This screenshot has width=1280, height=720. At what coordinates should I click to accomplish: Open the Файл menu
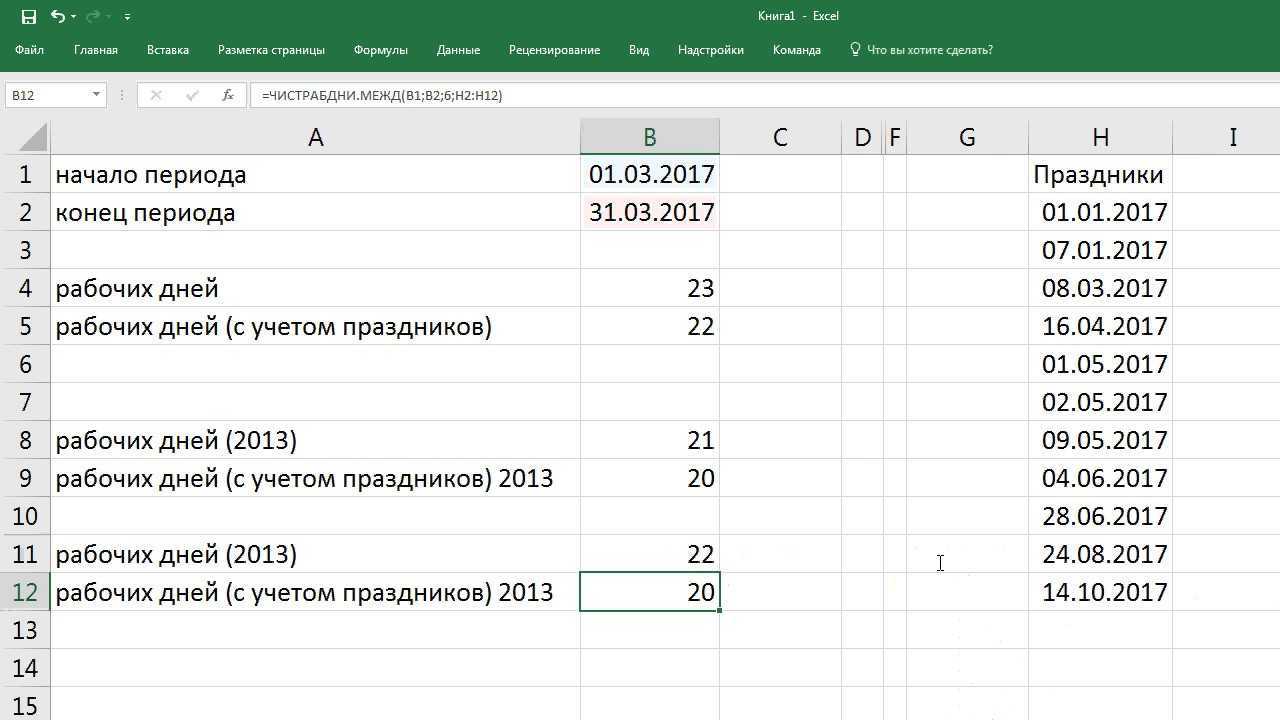point(29,50)
